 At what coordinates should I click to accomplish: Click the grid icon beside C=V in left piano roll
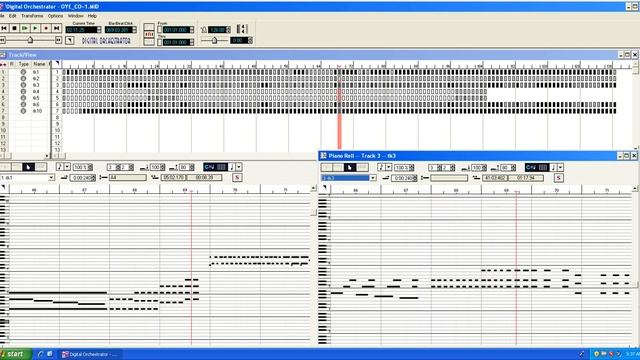(222, 167)
